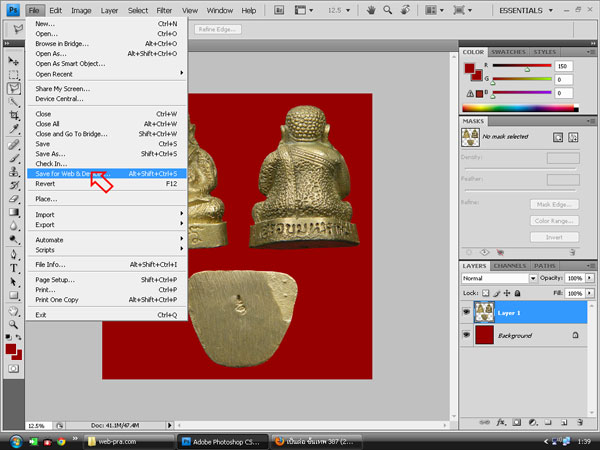
Task: Select the Hand tool in the toolbox
Action: [x=14, y=311]
